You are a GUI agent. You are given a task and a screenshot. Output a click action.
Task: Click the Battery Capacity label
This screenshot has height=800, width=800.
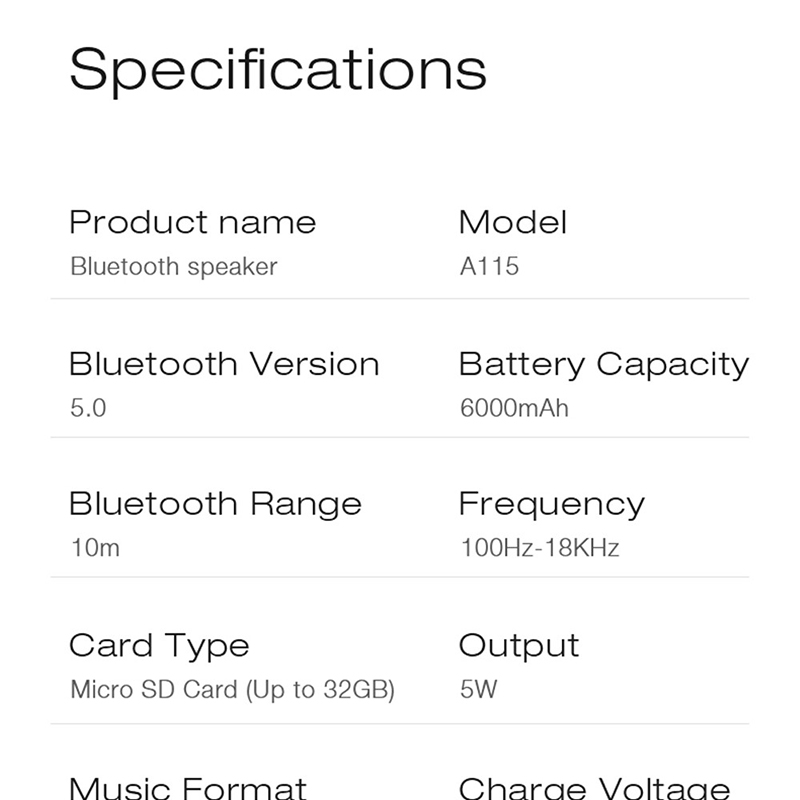tap(603, 364)
